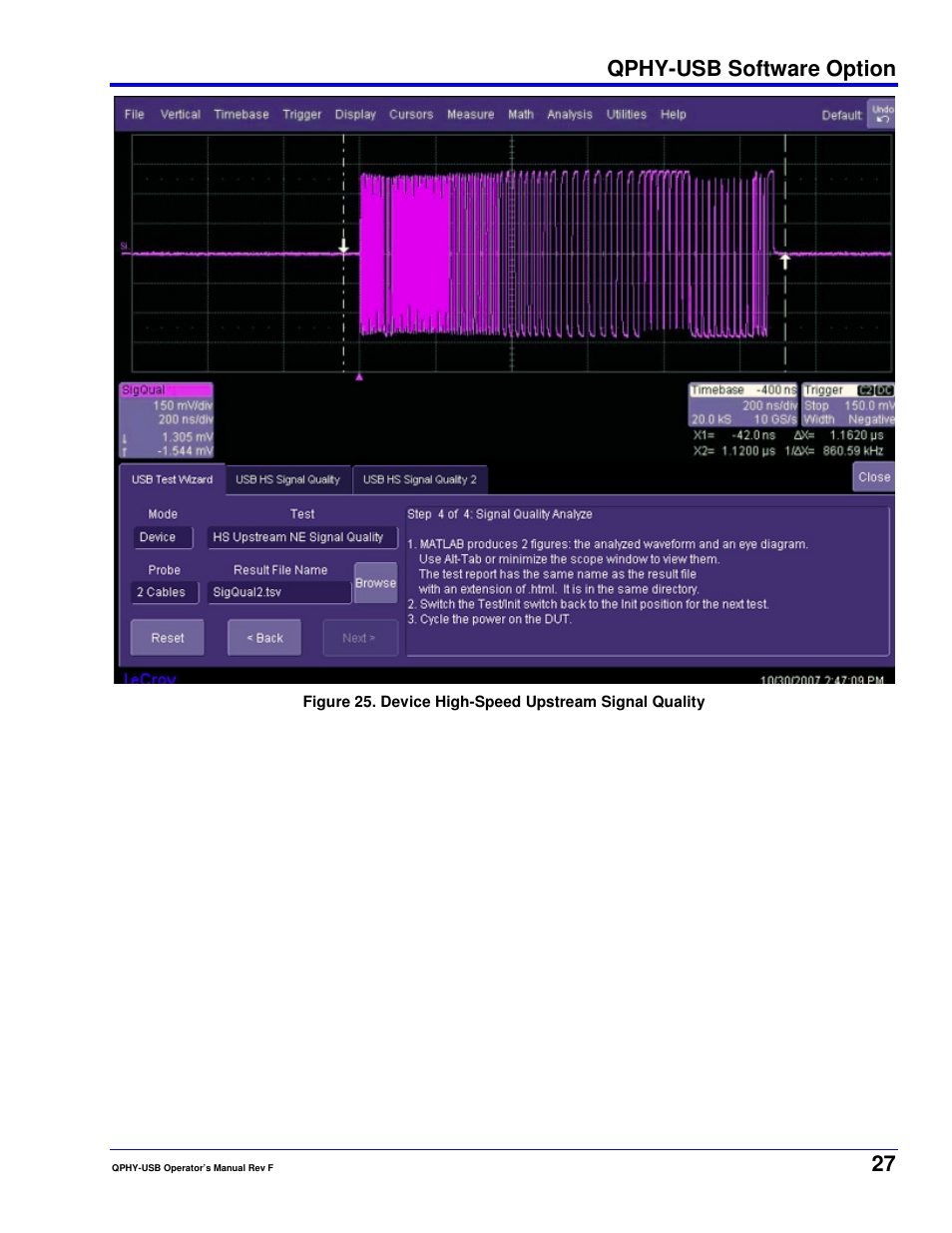Open the Display menu
Image resolution: width=952 pixels, height=1233 pixels.
pos(355,115)
